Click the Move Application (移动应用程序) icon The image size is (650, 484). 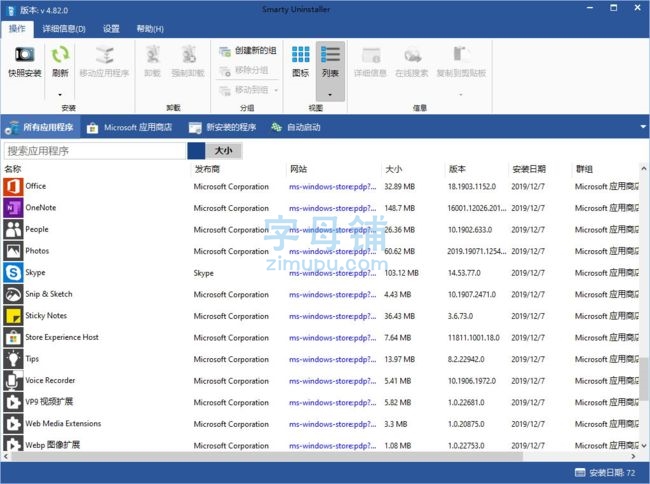click(104, 55)
